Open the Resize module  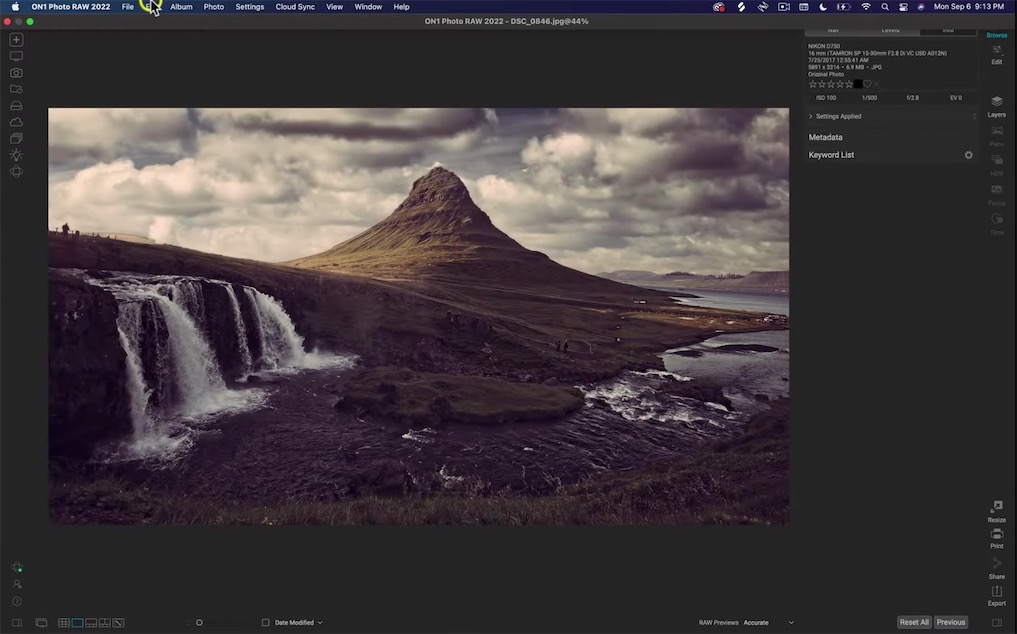997,511
